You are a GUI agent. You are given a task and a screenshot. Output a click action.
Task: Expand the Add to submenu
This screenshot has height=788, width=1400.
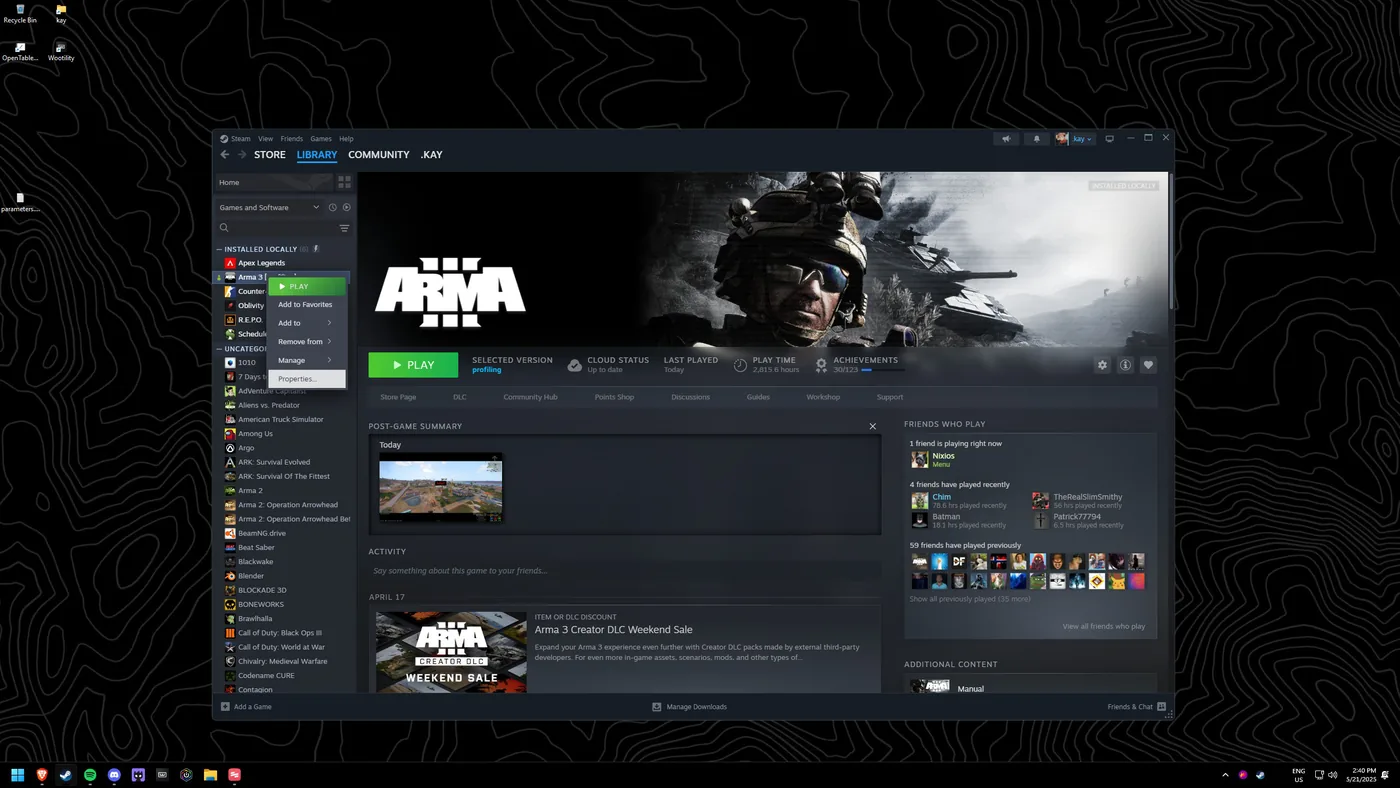click(307, 323)
